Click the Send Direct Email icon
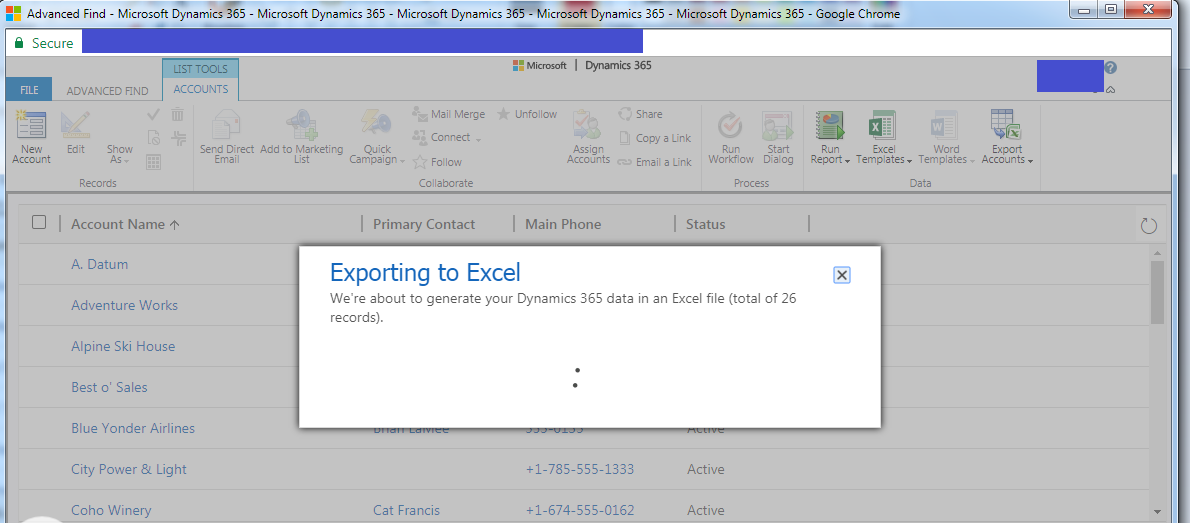 click(227, 124)
